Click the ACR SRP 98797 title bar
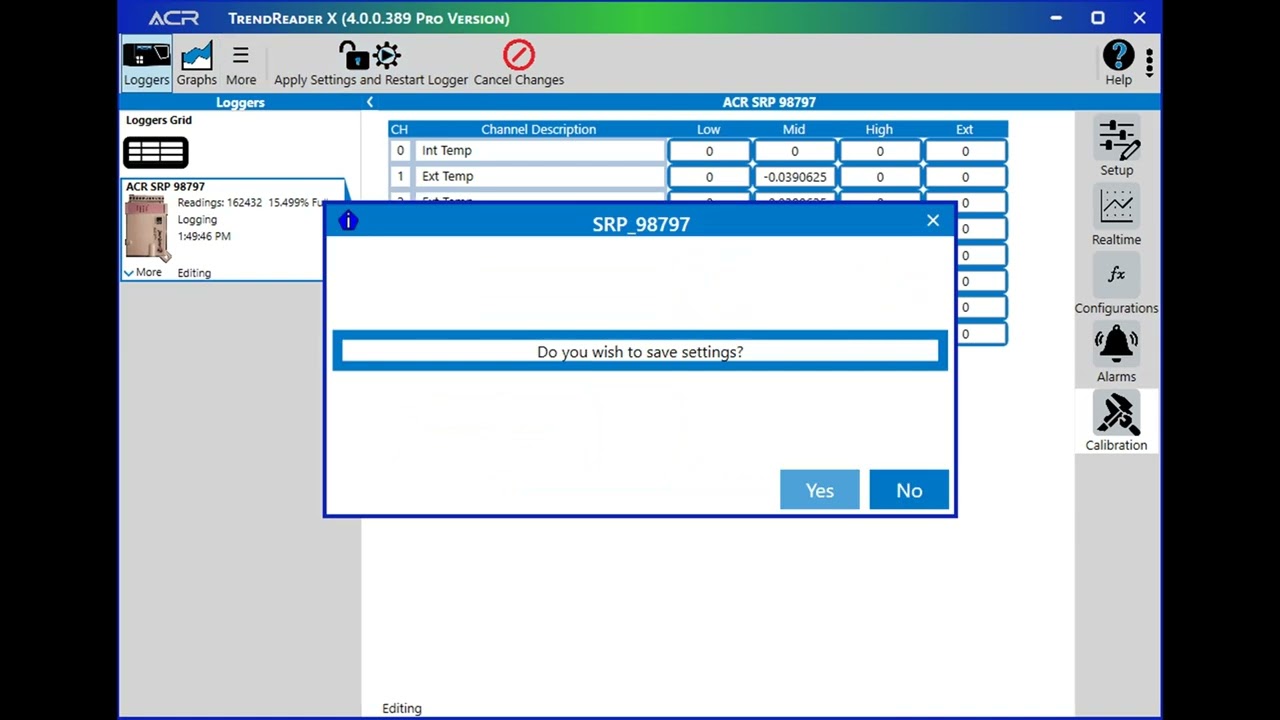The width and height of the screenshot is (1280, 720). [x=769, y=102]
